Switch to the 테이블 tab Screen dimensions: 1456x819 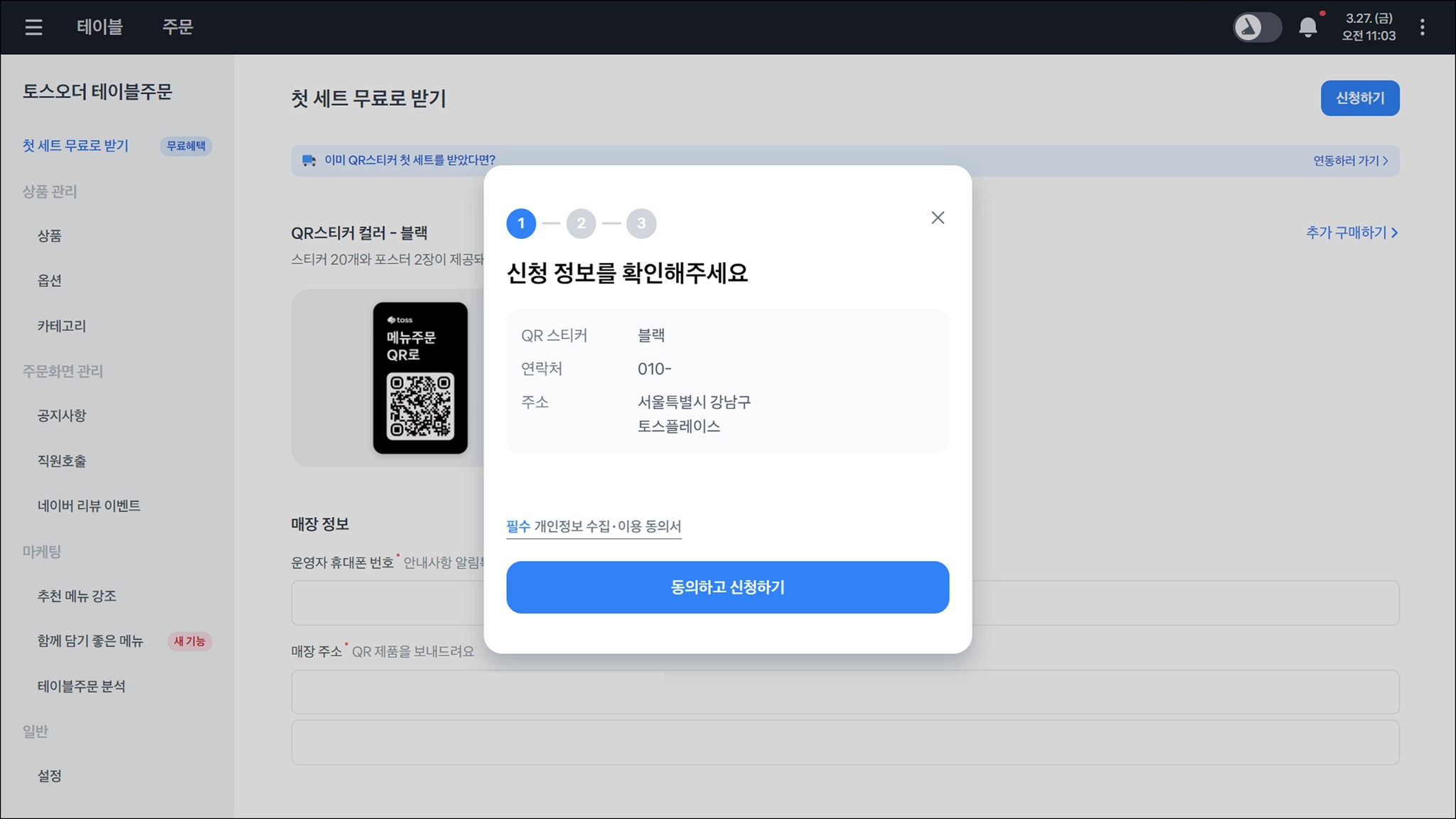[100, 27]
